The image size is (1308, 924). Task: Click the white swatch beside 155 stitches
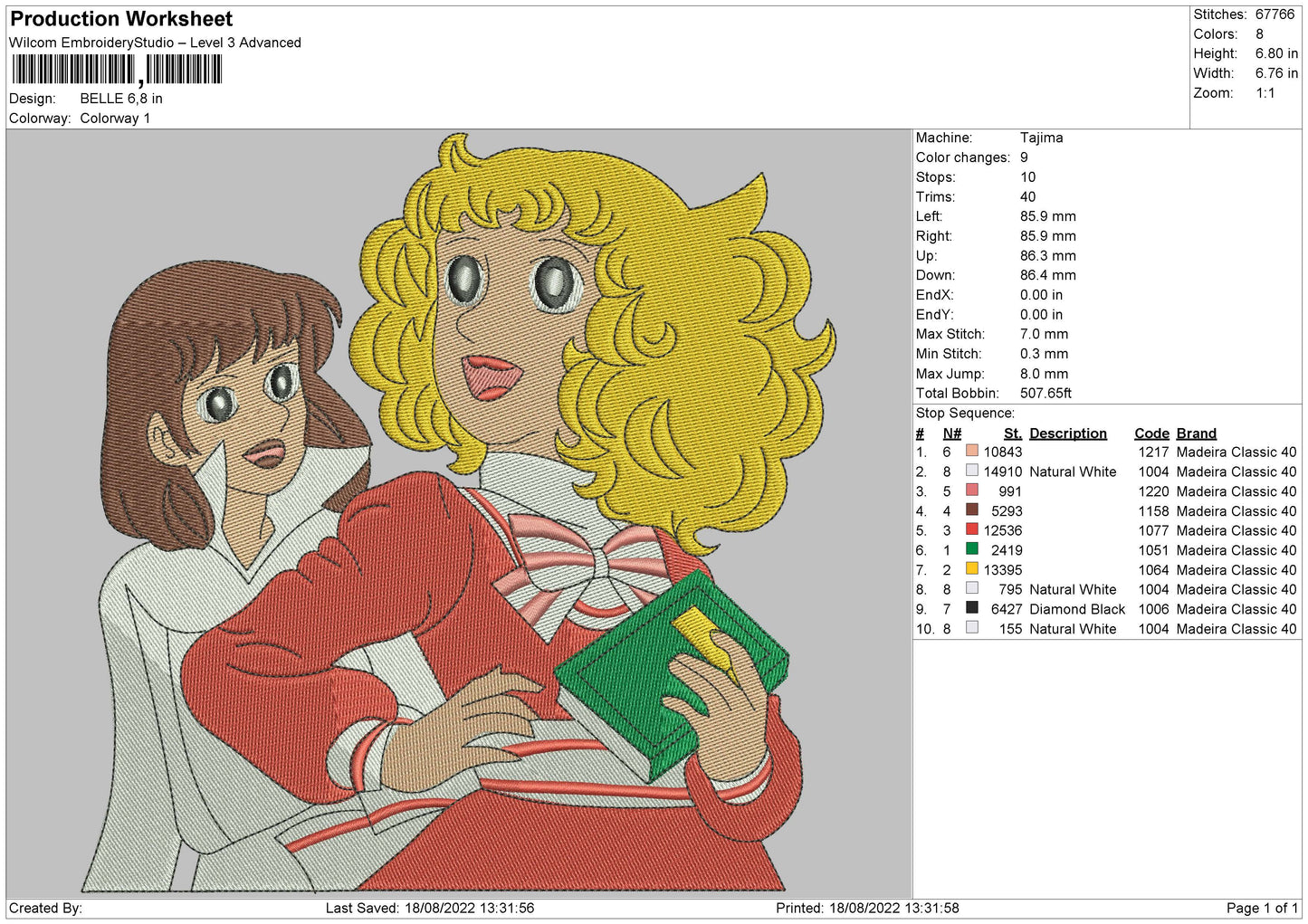[971, 628]
